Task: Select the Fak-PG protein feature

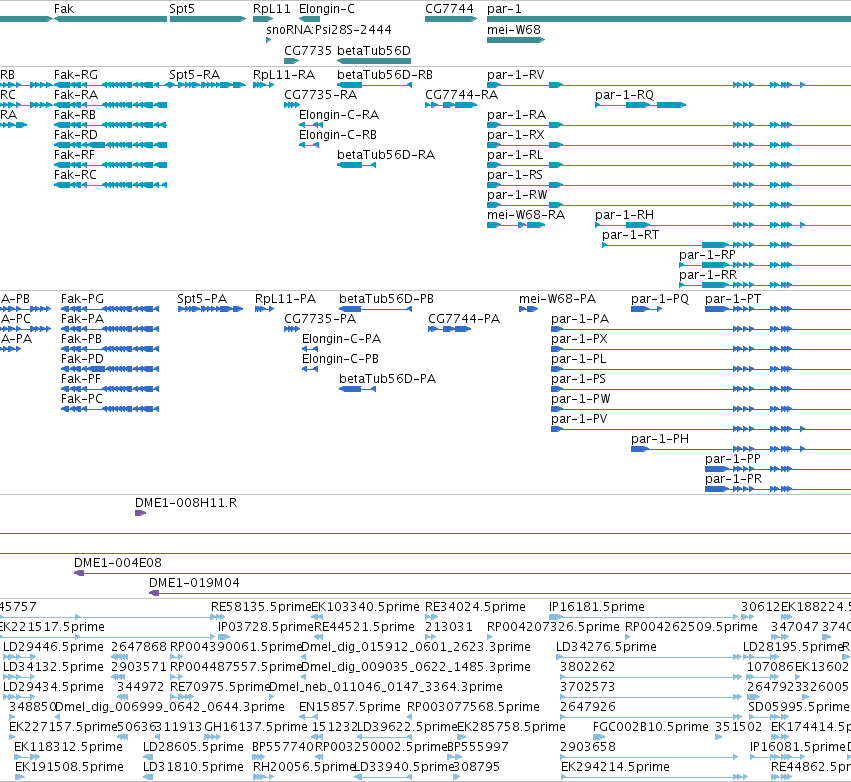Action: (110, 309)
